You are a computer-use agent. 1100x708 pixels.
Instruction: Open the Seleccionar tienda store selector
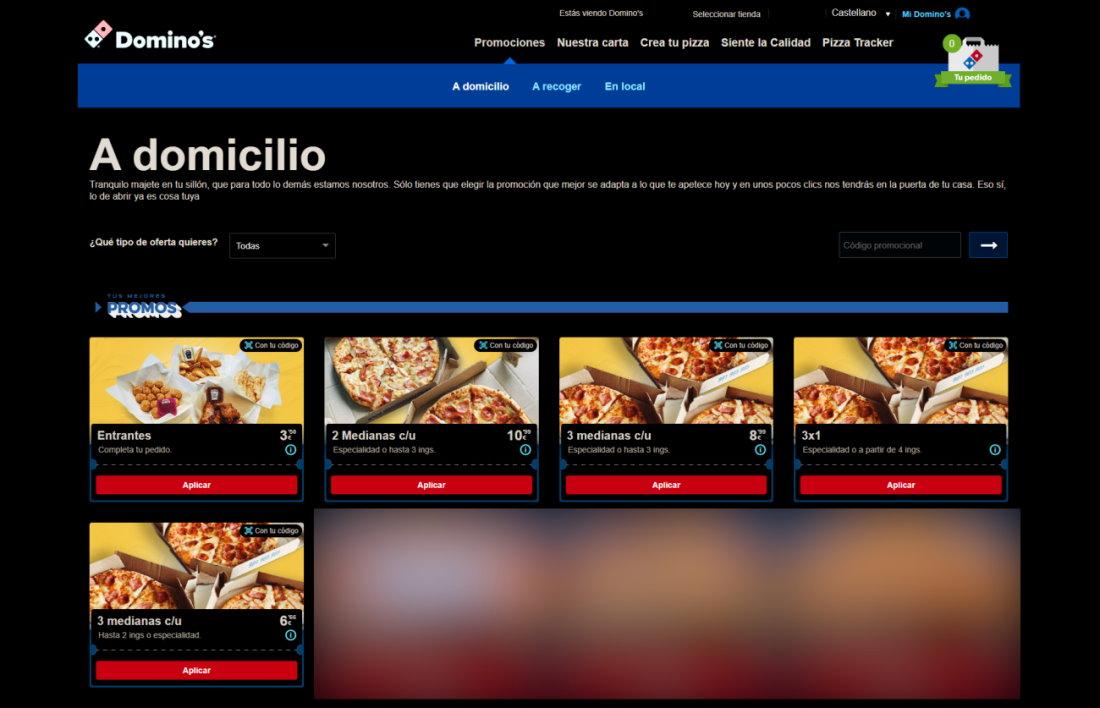[x=726, y=14]
